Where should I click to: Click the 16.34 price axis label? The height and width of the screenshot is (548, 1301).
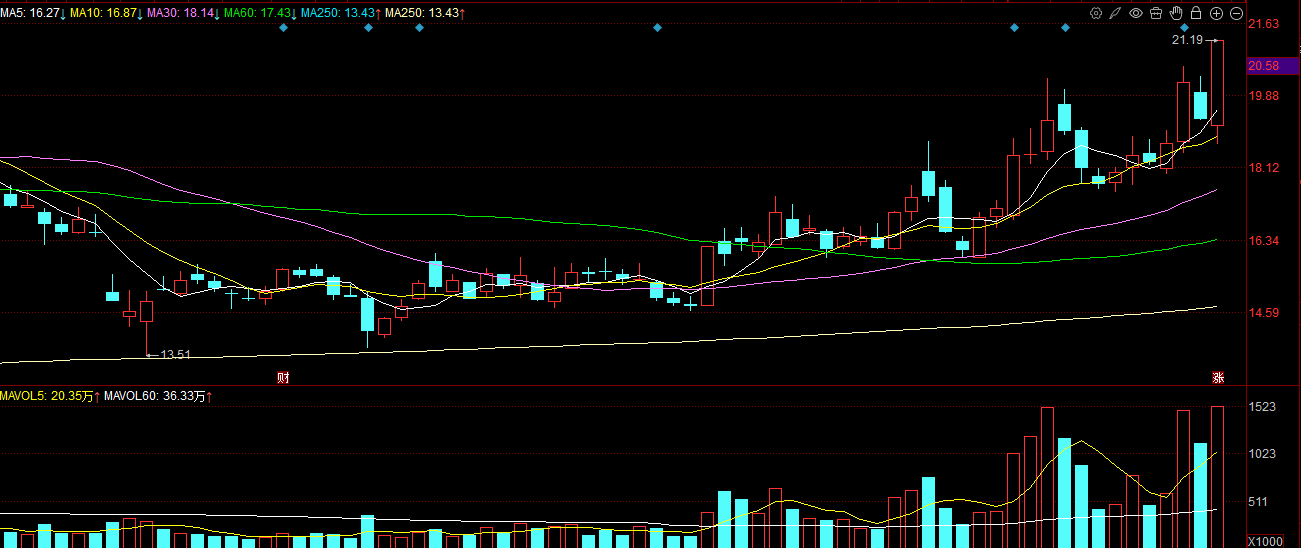(1264, 241)
